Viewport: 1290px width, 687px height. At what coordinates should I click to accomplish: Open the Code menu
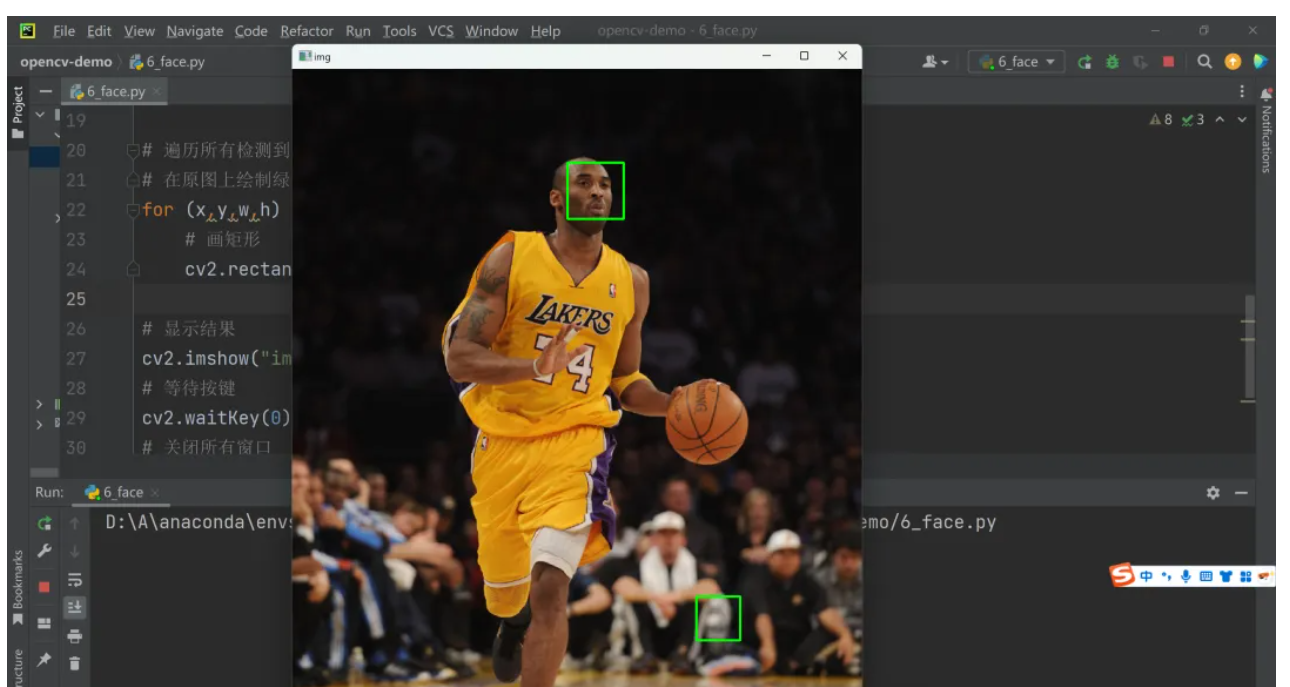[251, 31]
